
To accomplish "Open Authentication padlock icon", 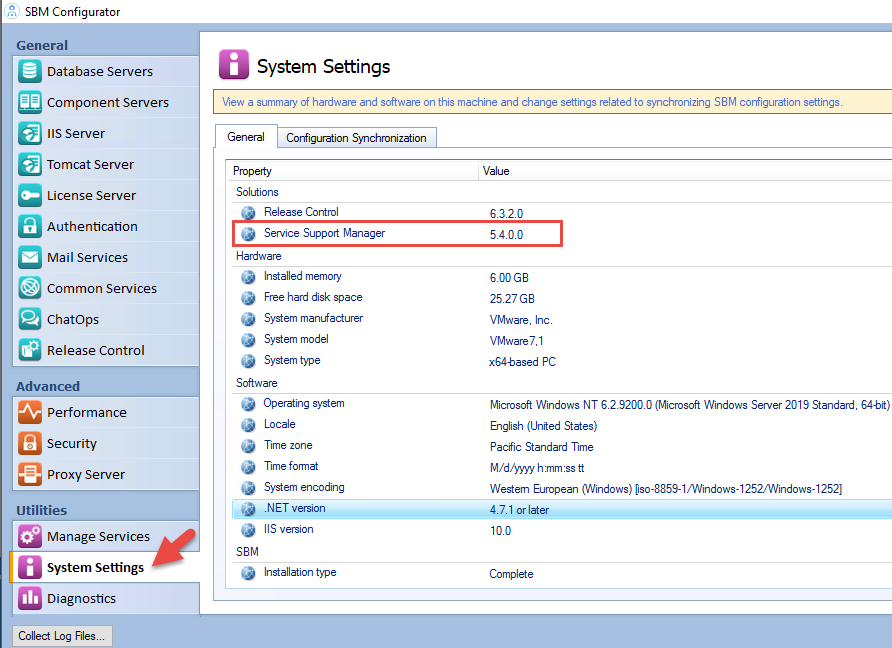I will pos(30,226).
